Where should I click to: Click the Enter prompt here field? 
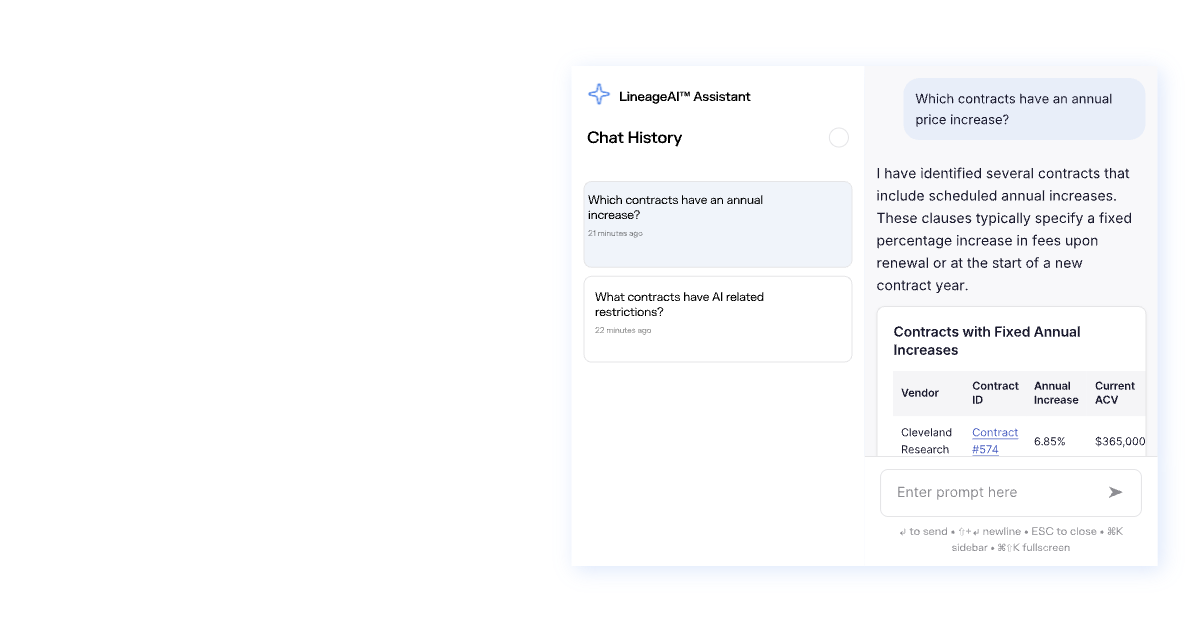coord(995,492)
